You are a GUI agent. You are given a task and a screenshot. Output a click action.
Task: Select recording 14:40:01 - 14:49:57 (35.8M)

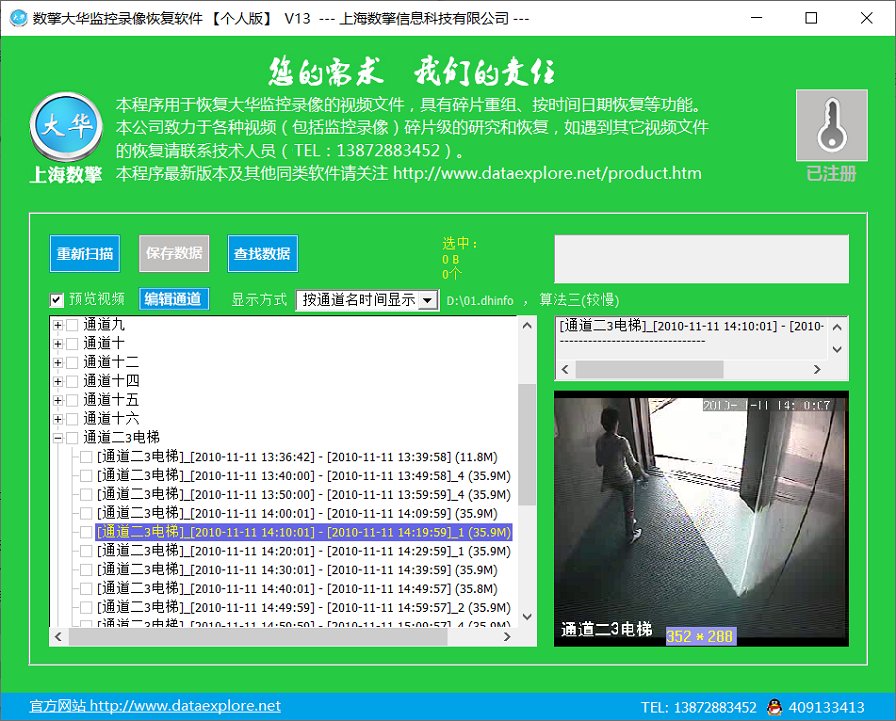(297, 589)
